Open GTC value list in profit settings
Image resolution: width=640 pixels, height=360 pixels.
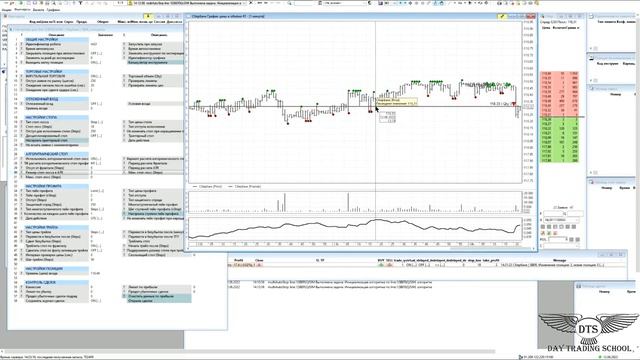(96, 218)
